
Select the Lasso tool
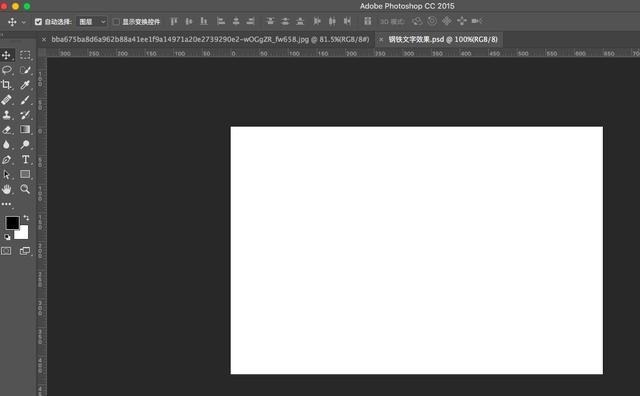[7, 70]
